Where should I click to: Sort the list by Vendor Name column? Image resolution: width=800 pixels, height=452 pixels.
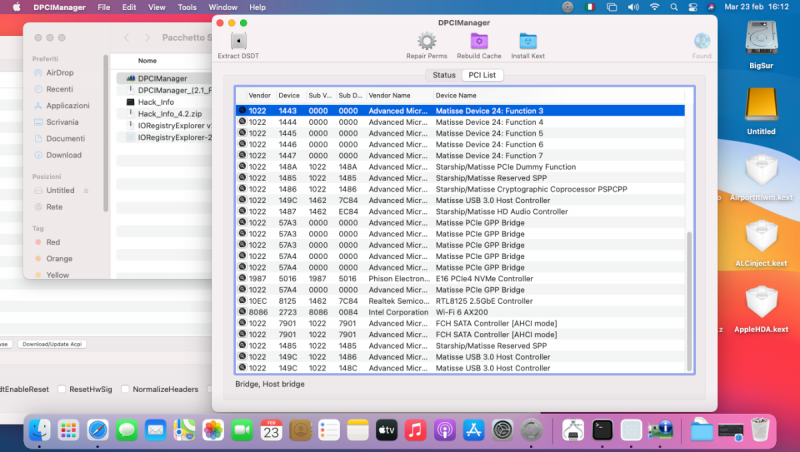coord(390,95)
